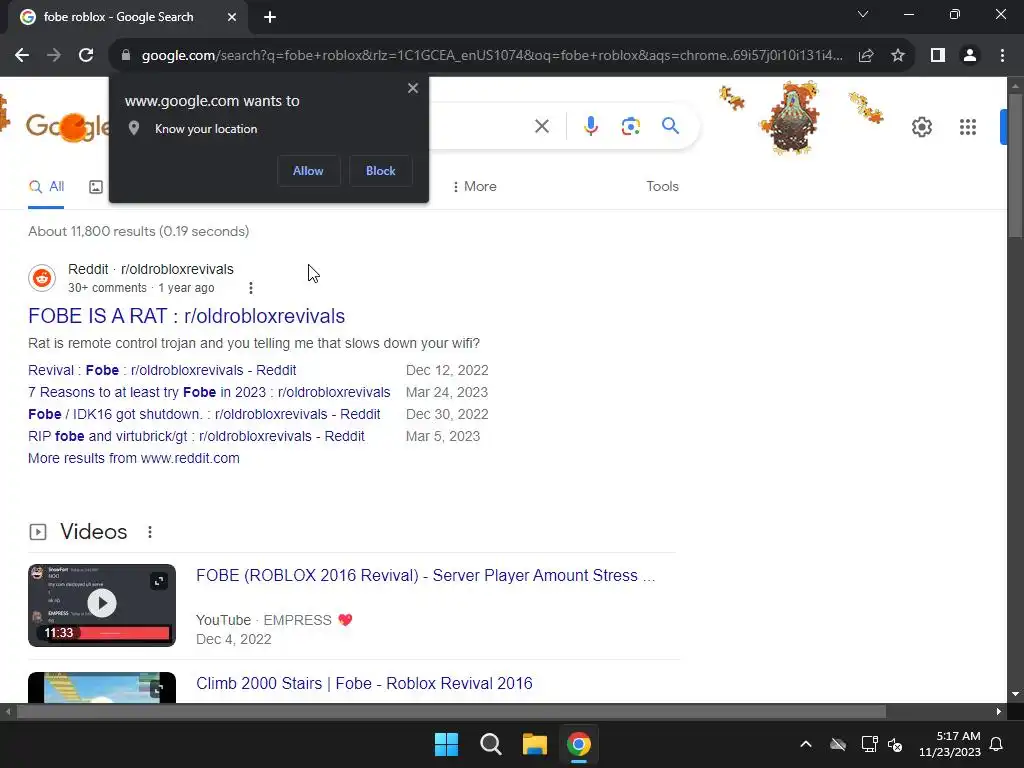Open Windows taskbar search
Viewport: 1024px width, 768px height.
point(490,744)
